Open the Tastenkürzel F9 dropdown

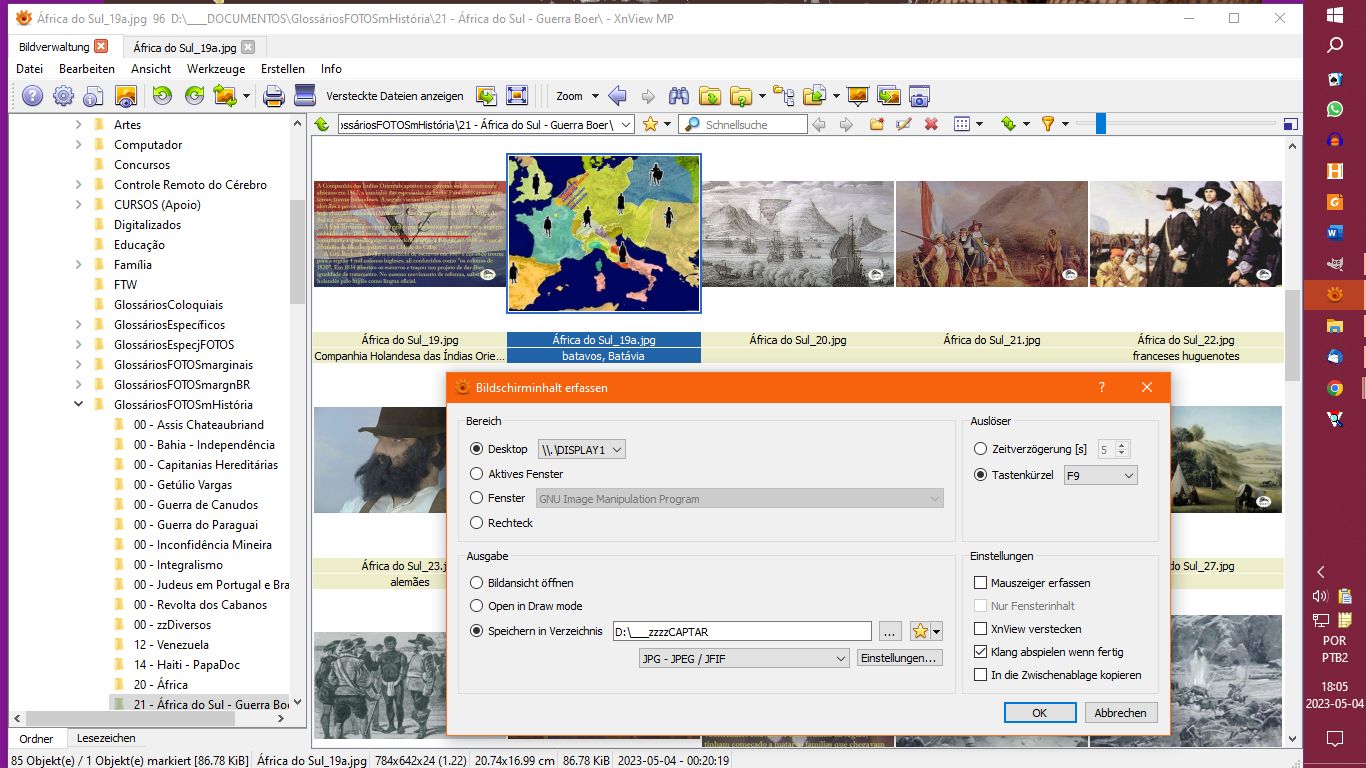click(1100, 476)
